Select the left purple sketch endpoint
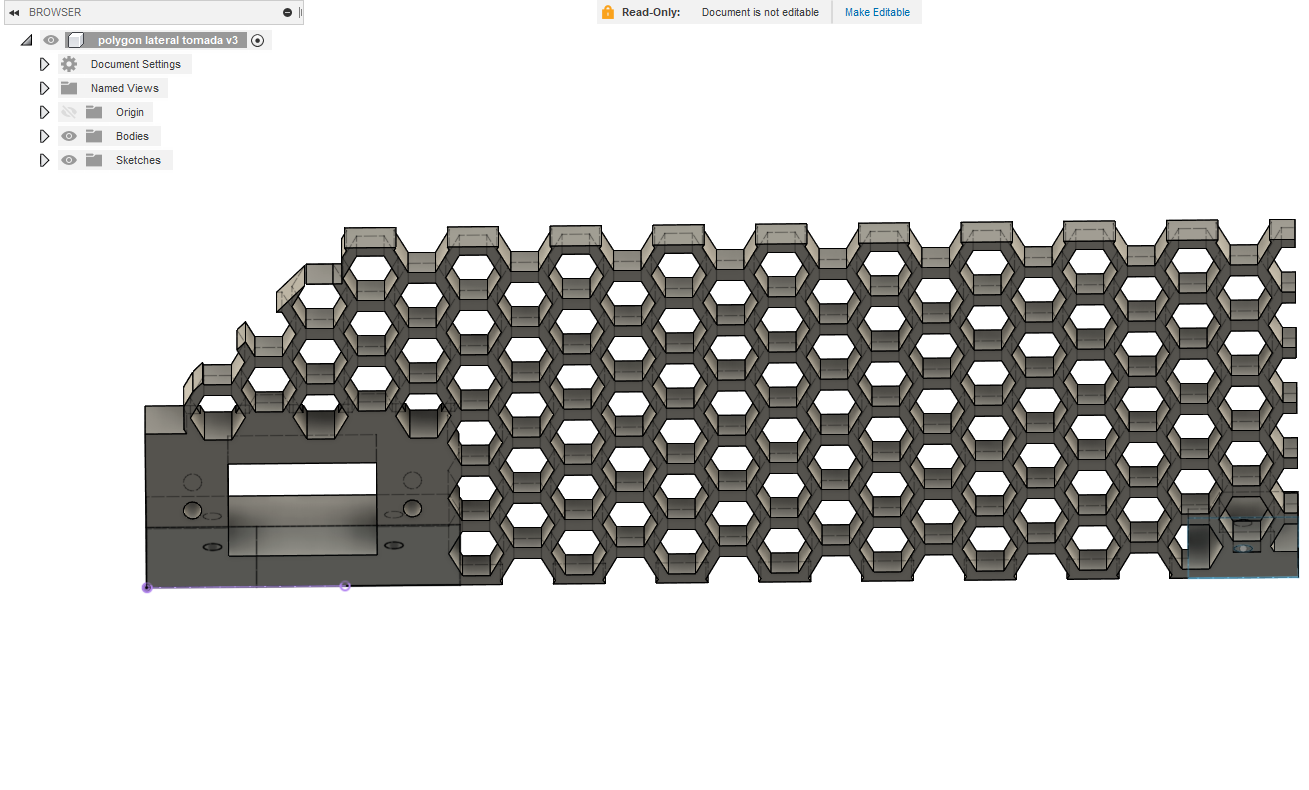This screenshot has height=790, width=1309. [x=147, y=588]
